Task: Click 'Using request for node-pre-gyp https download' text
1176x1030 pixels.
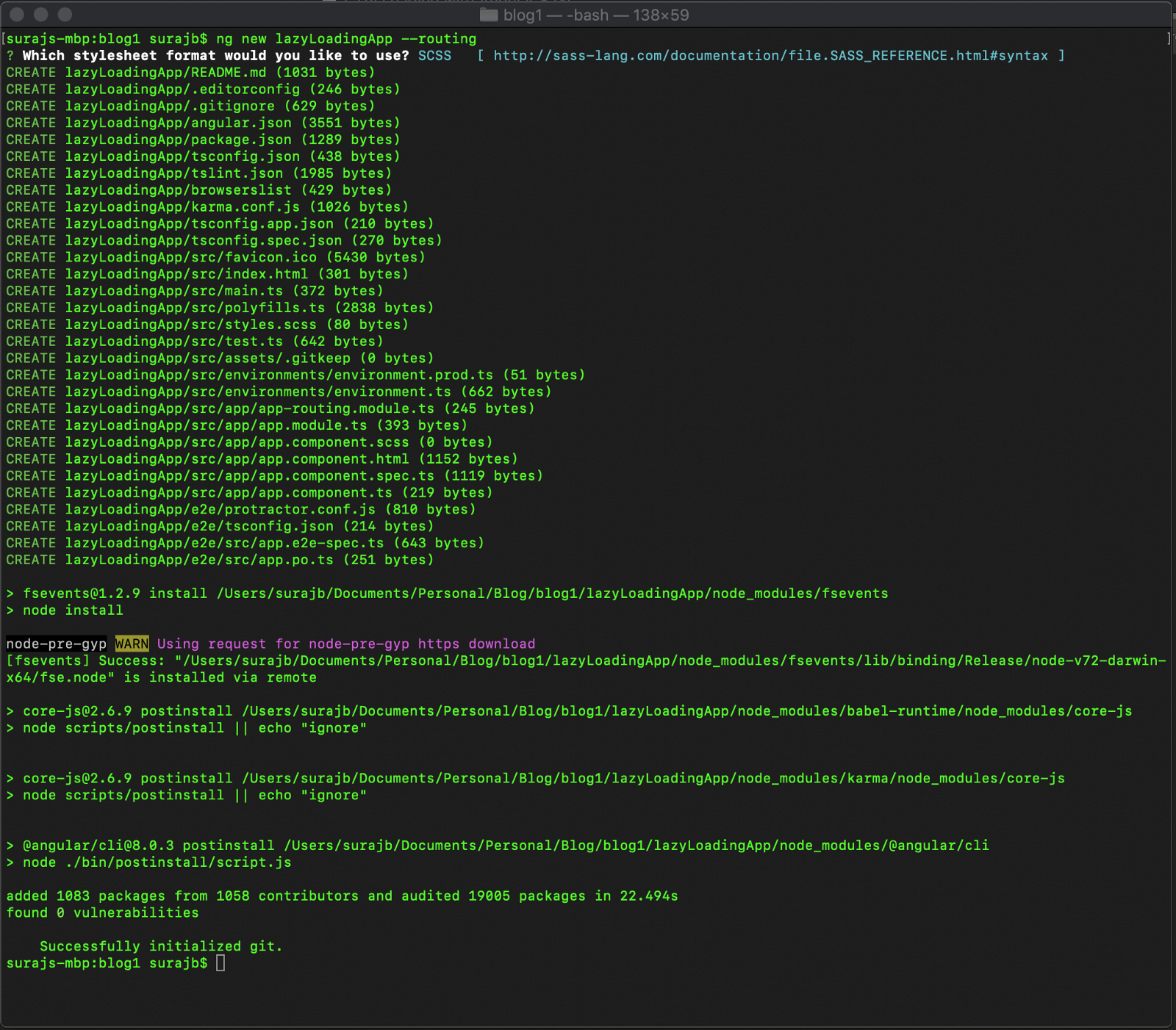Action: pyautogui.click(x=346, y=645)
